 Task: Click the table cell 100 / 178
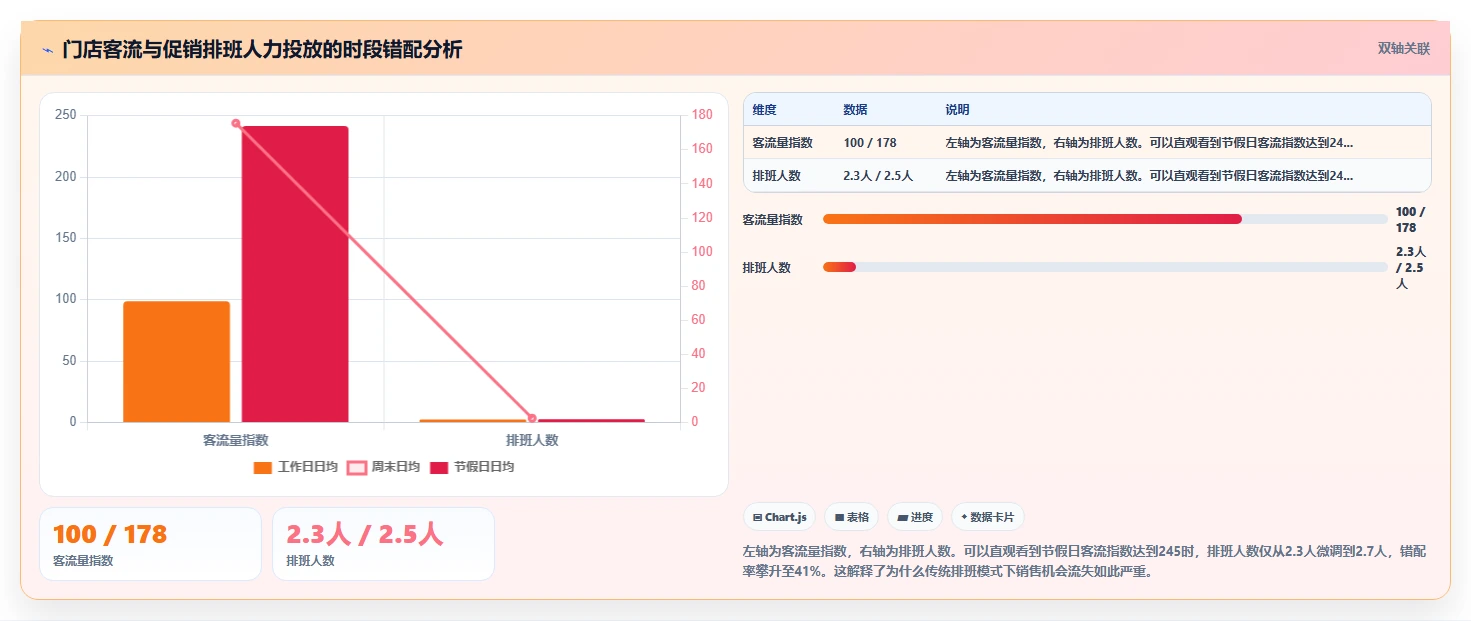tap(870, 143)
